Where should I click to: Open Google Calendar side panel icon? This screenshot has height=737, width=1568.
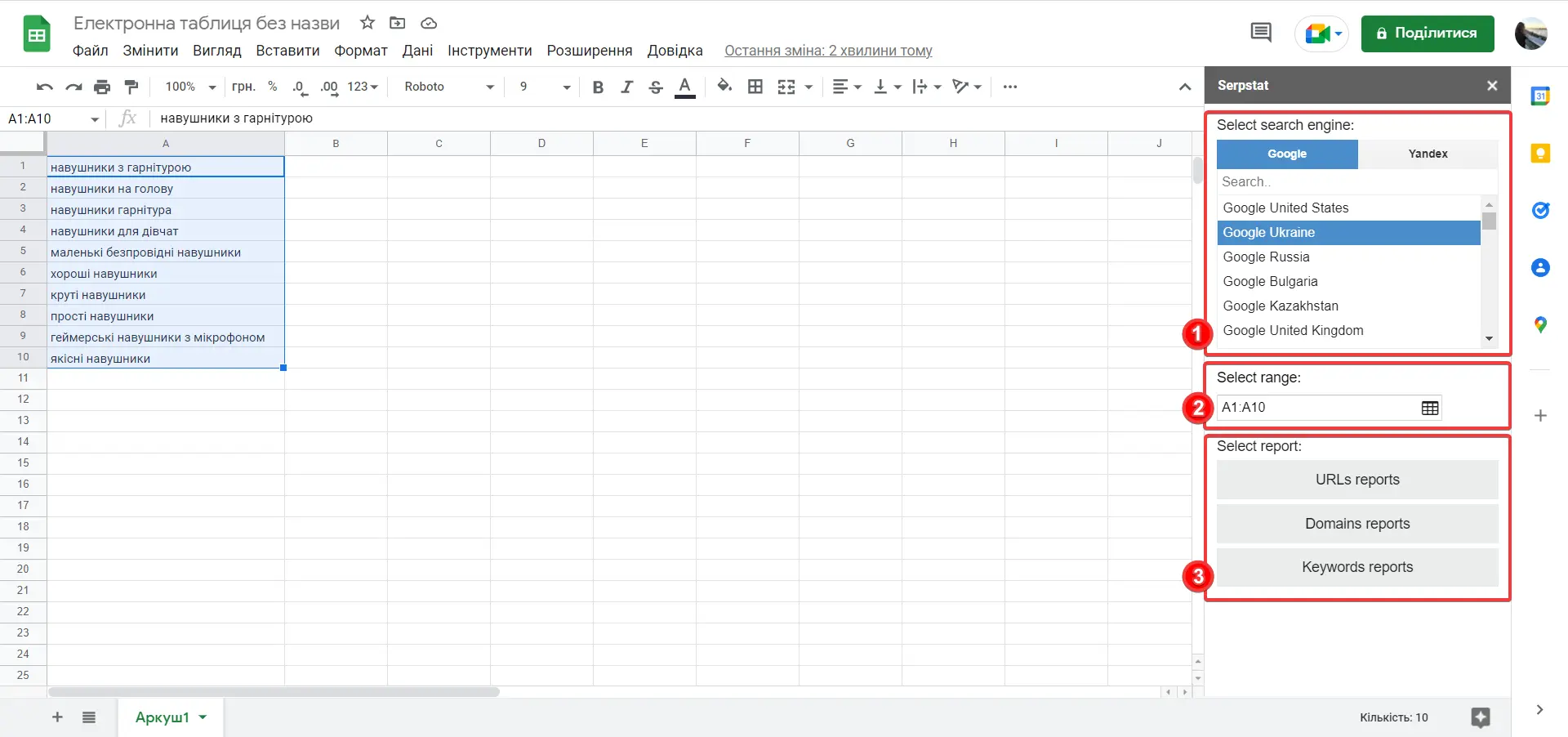tap(1540, 96)
